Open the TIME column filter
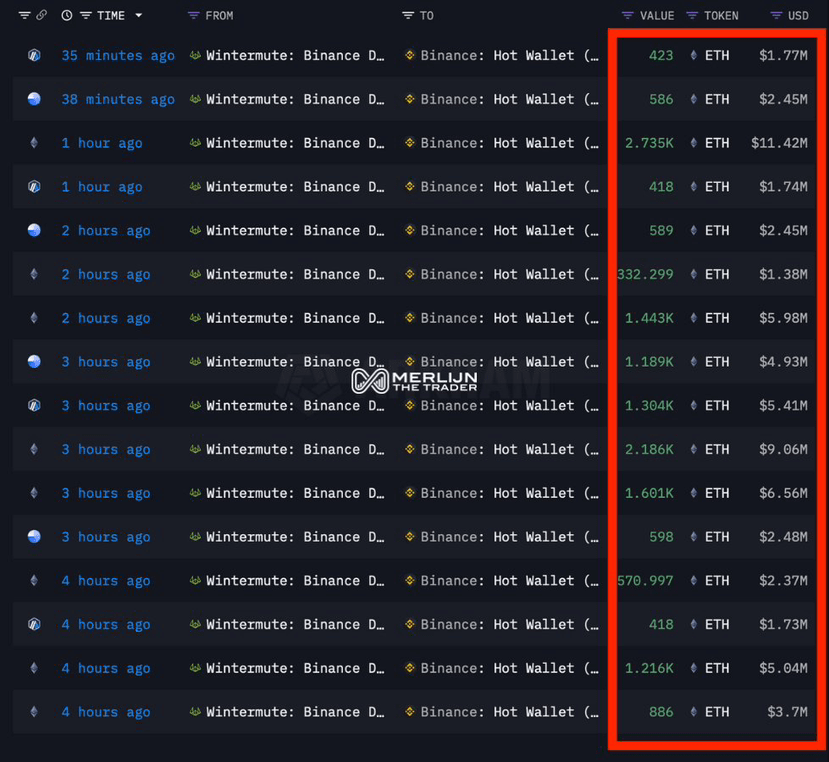This screenshot has width=829, height=762. click(x=86, y=16)
